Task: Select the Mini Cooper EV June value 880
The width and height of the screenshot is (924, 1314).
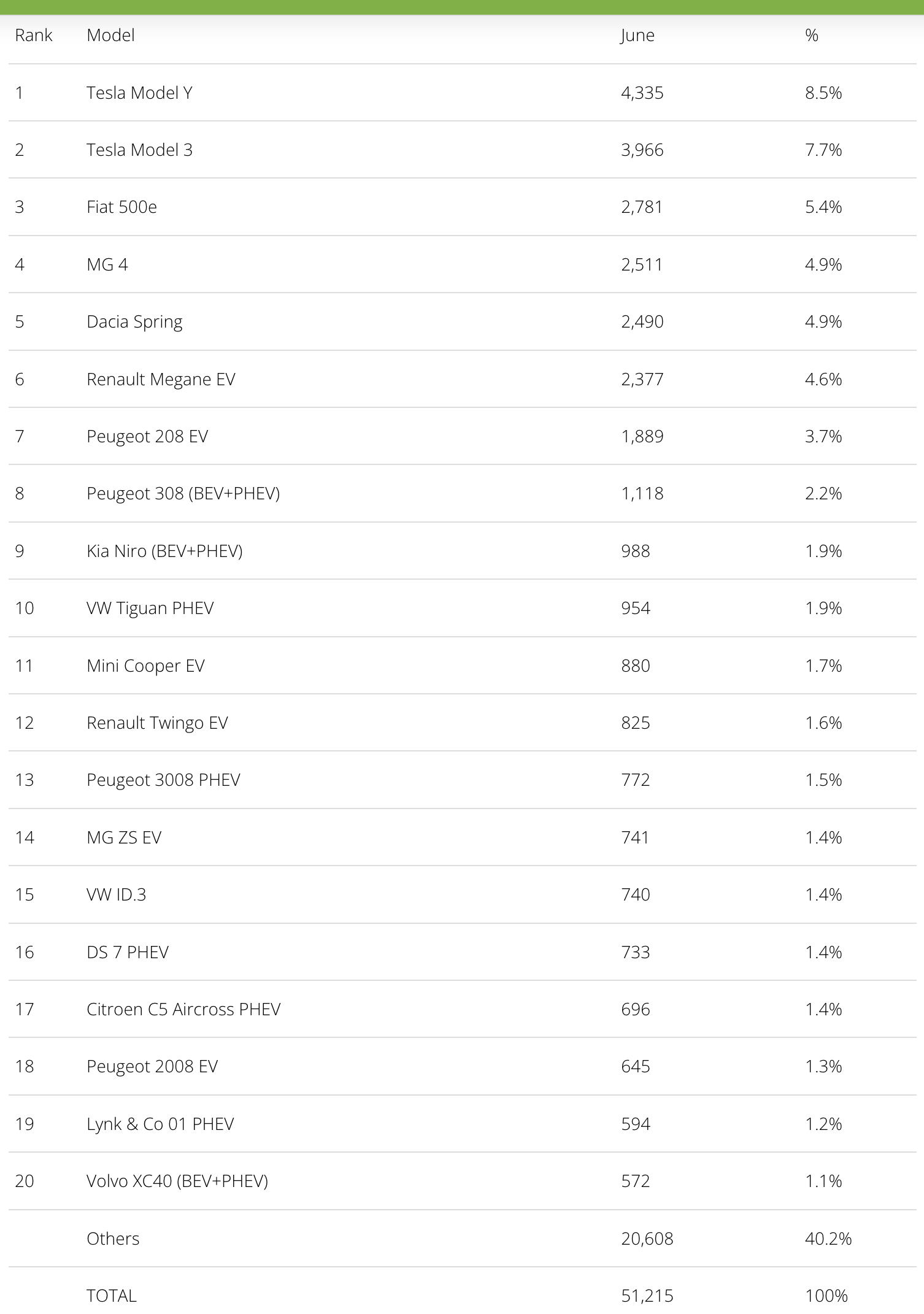Action: (636, 666)
